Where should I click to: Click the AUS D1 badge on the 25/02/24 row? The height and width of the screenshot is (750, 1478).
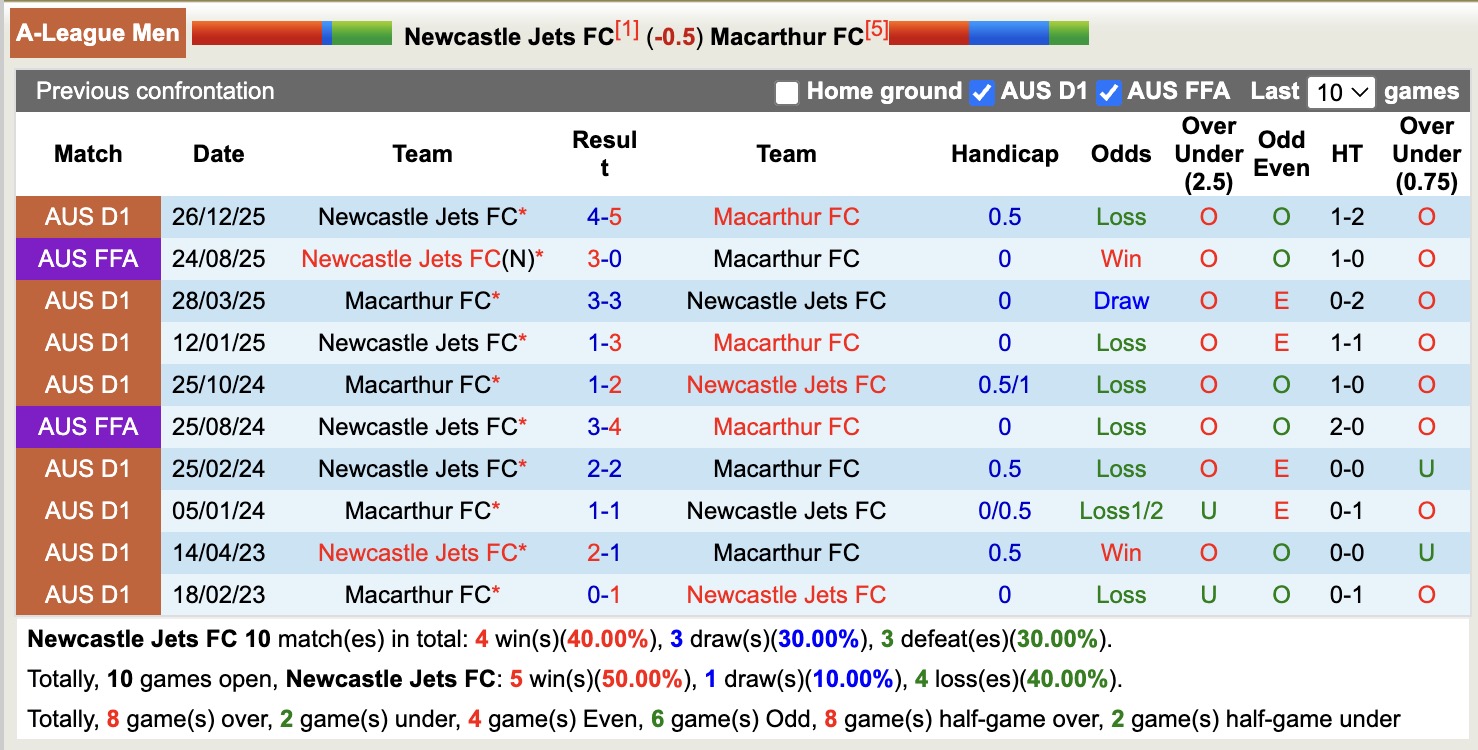pyautogui.click(x=87, y=468)
